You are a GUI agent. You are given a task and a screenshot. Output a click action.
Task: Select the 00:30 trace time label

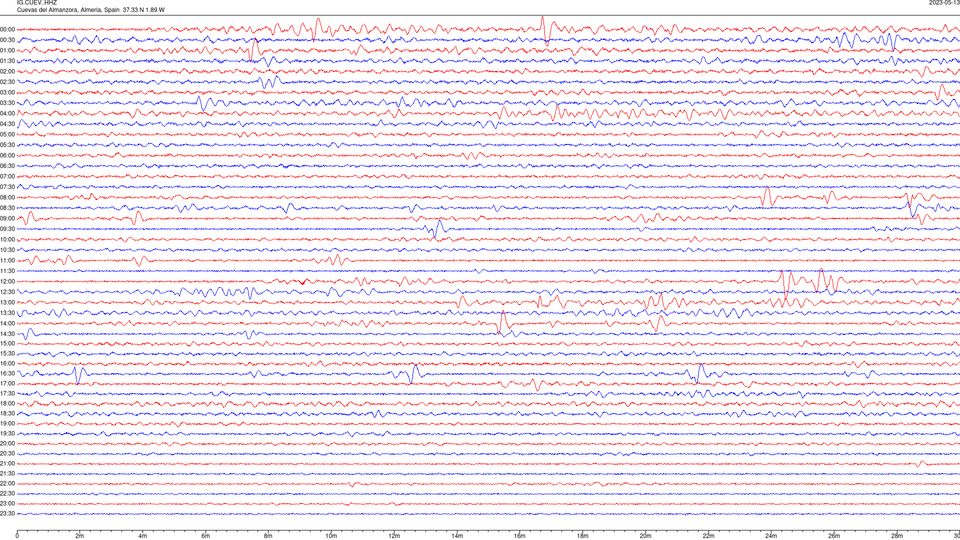pos(7,40)
